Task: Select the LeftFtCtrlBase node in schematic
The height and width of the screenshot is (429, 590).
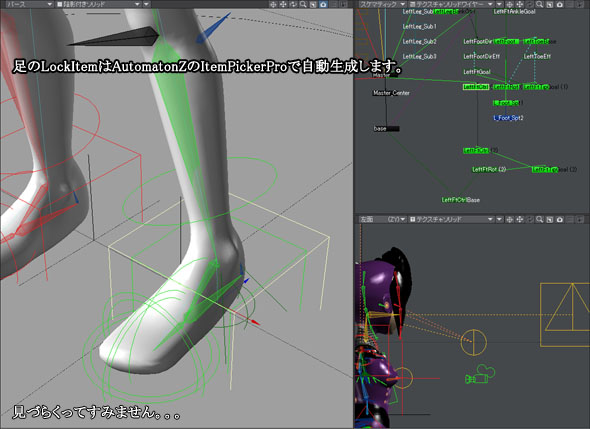Action: [461, 200]
